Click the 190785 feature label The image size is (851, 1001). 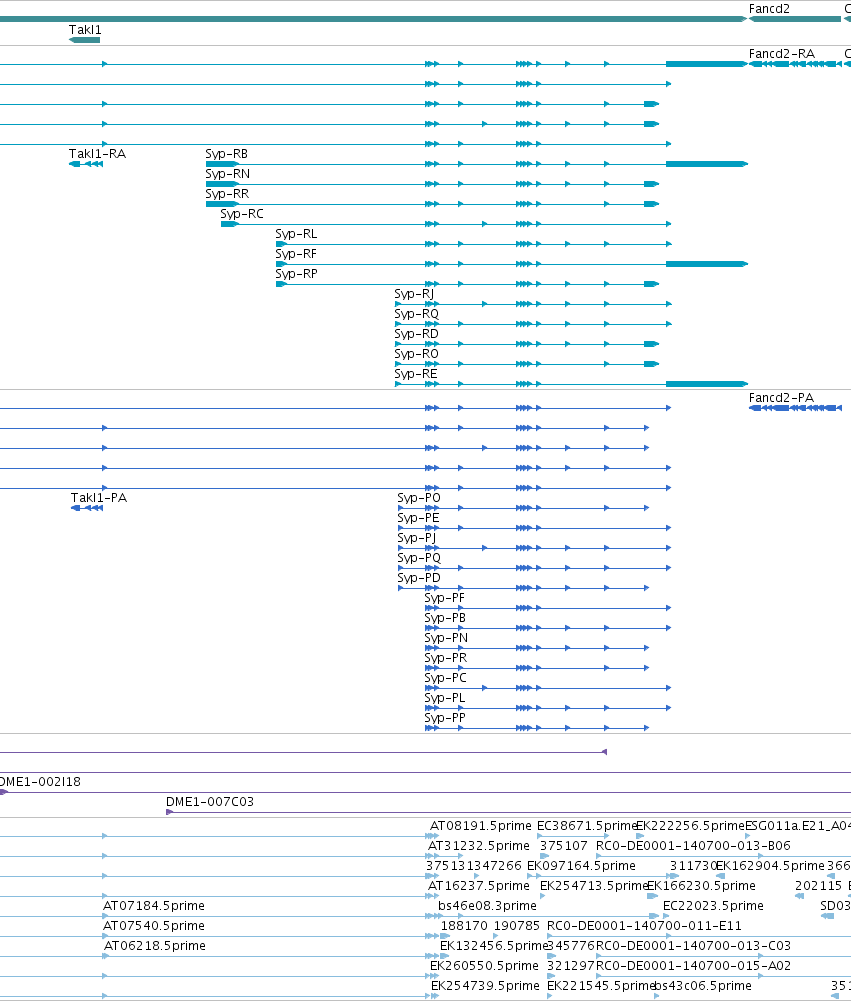(516, 926)
